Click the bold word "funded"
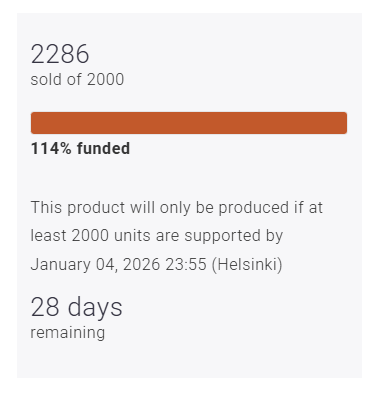 point(103,148)
